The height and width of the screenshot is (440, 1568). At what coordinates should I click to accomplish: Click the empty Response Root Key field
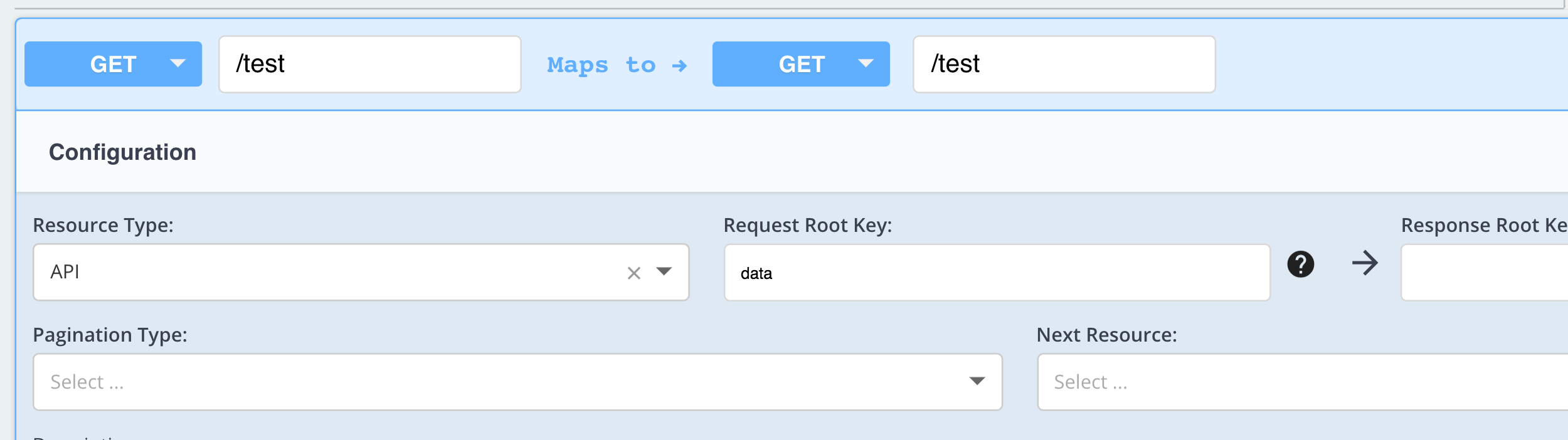1484,273
